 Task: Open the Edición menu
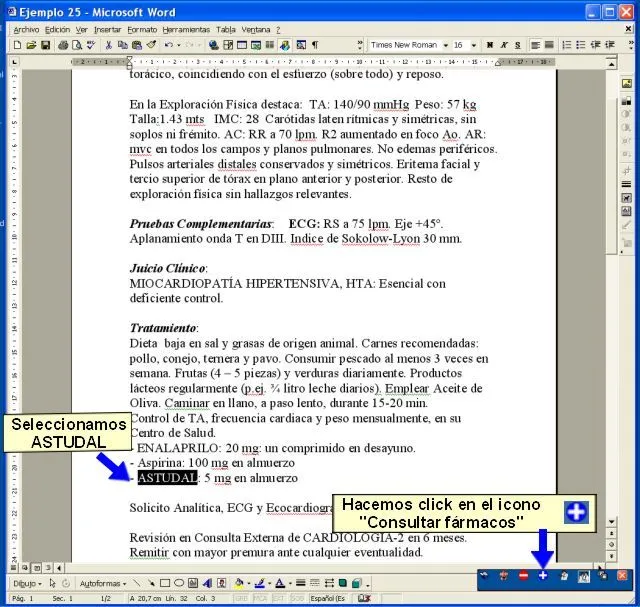pos(58,30)
